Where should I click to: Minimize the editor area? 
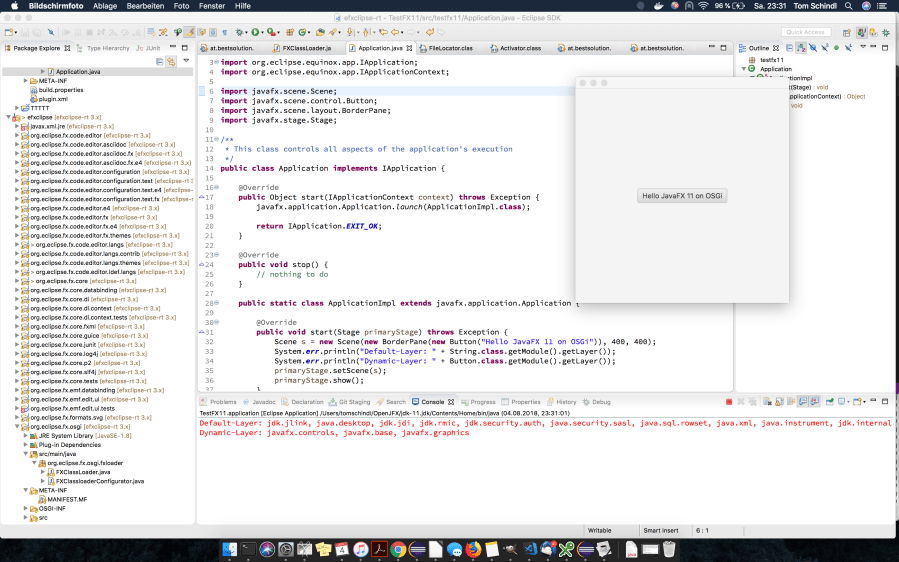(x=714, y=47)
